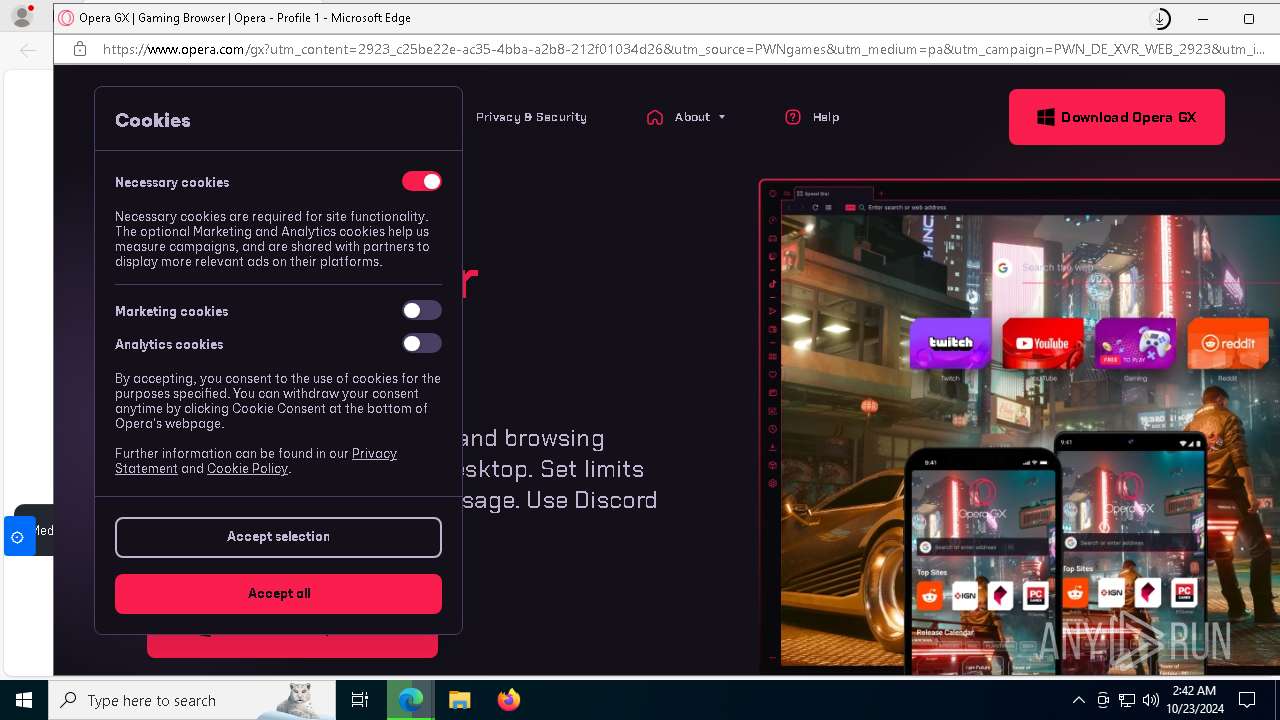The image size is (1280, 720).
Task: Open the Privacy & Security menu item
Action: 531,117
